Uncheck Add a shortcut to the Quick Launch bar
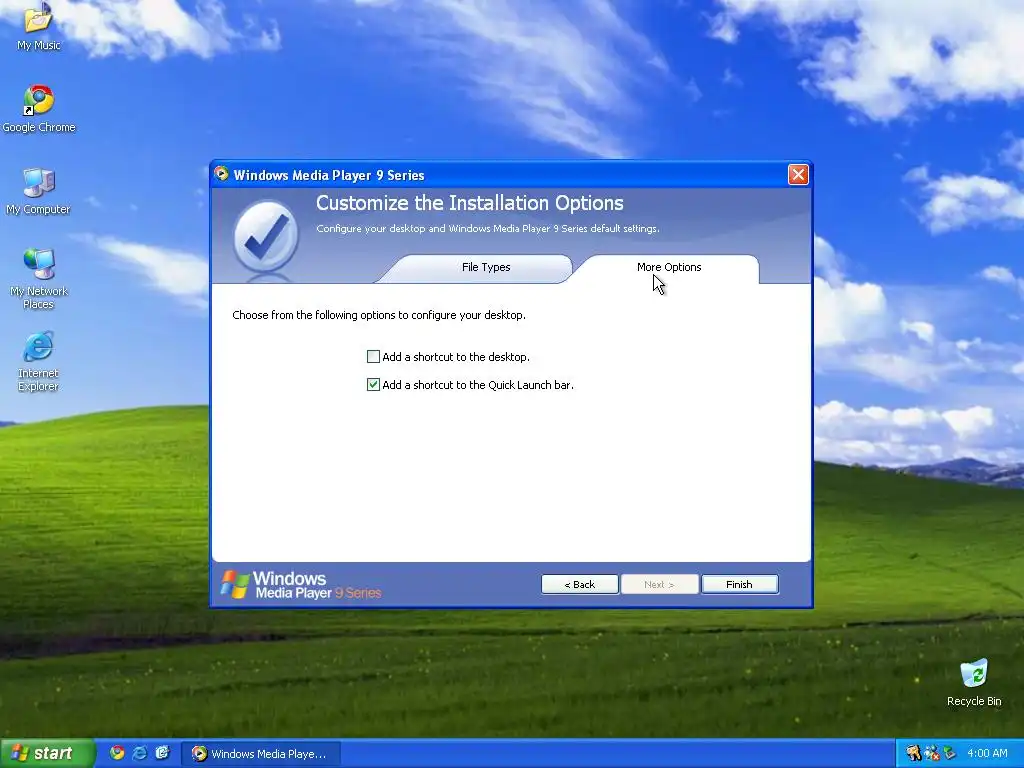Image resolution: width=1024 pixels, height=768 pixels. pos(373,385)
